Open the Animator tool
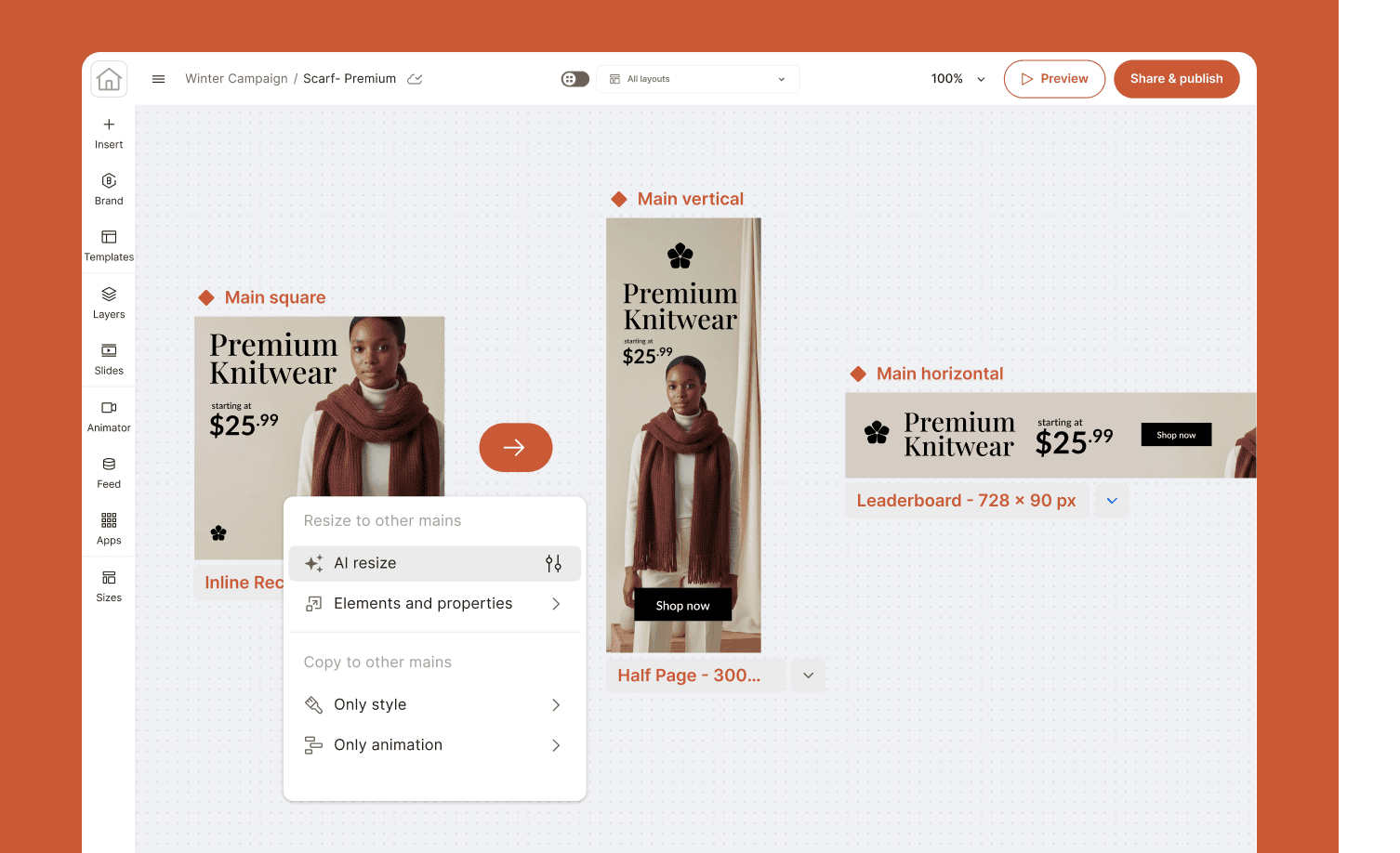Image resolution: width=1400 pixels, height=853 pixels. [x=109, y=416]
